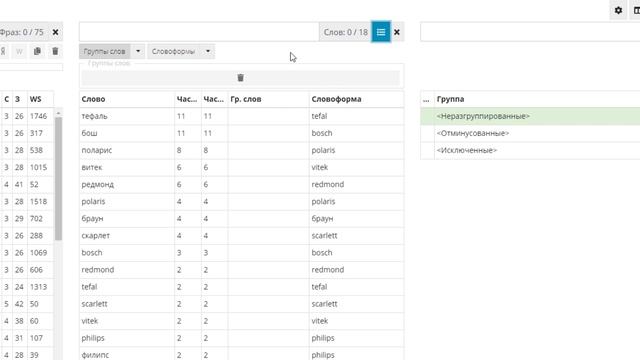Viewport: 640px width, 360px height.
Task: Clear the phrases filter with the X icon
Action: [56, 32]
